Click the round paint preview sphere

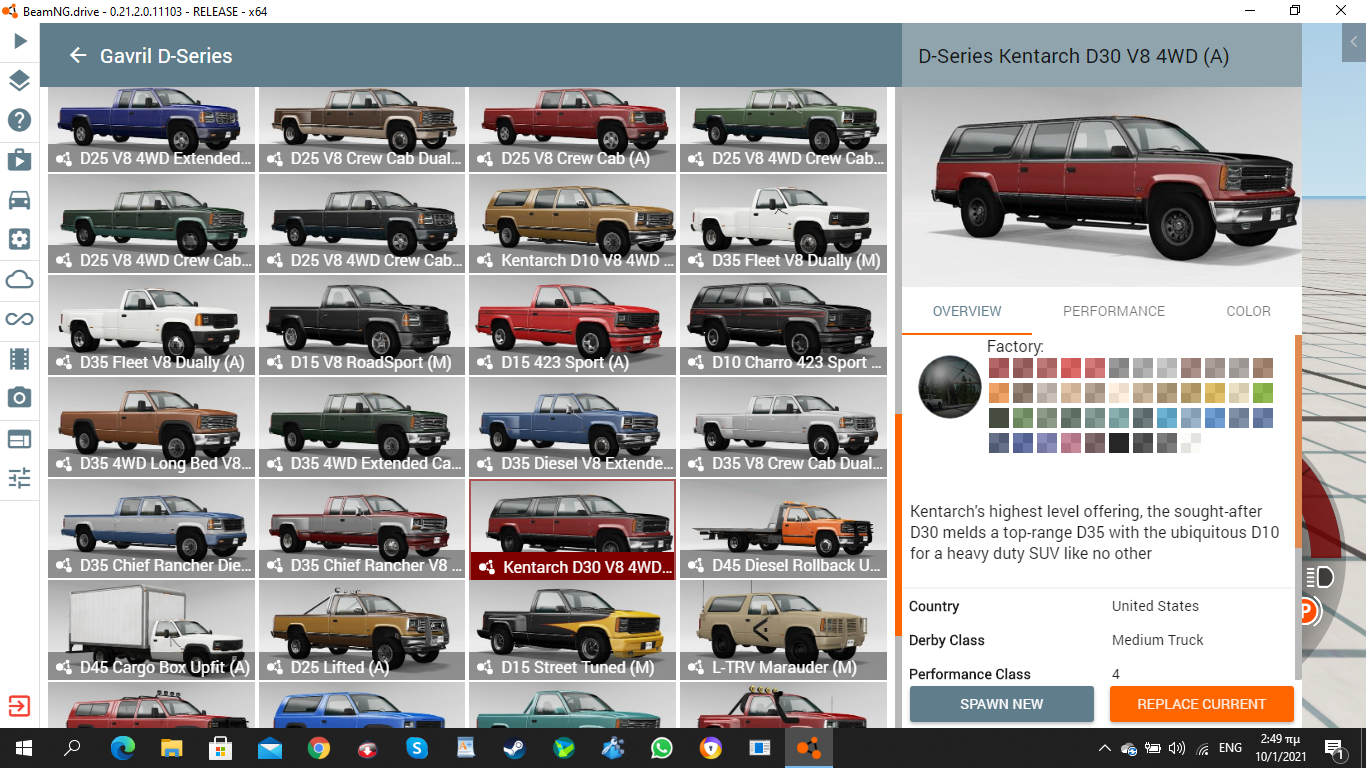(x=950, y=386)
